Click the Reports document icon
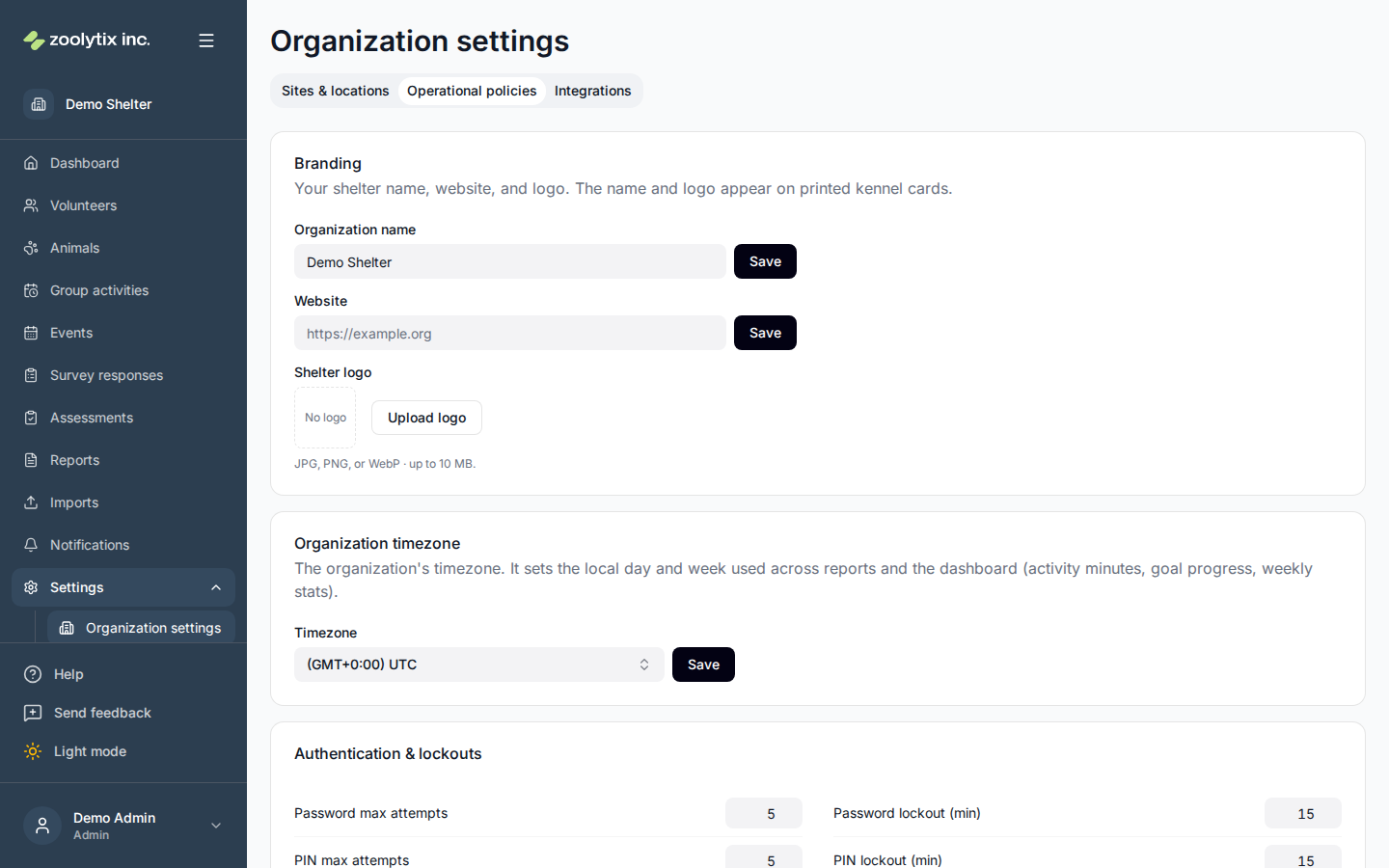 [31, 460]
